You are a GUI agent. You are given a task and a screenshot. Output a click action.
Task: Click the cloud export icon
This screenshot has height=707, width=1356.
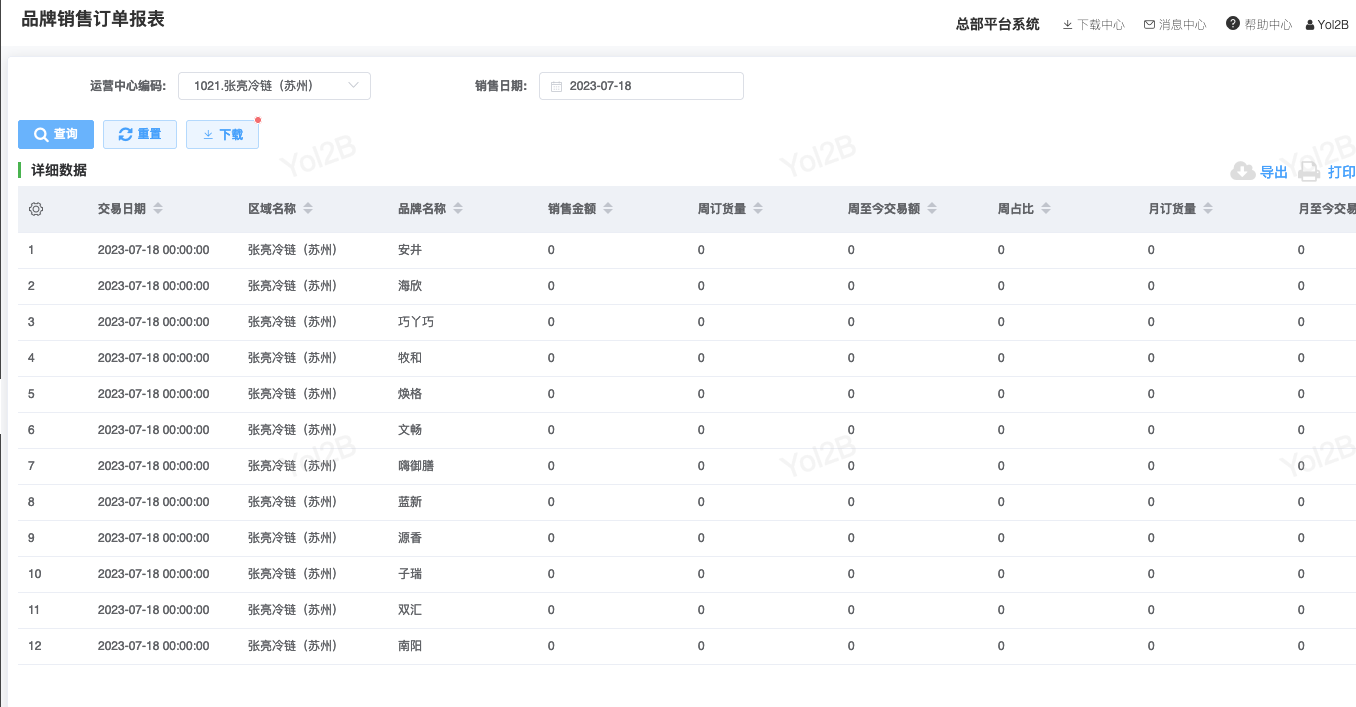click(1242, 172)
